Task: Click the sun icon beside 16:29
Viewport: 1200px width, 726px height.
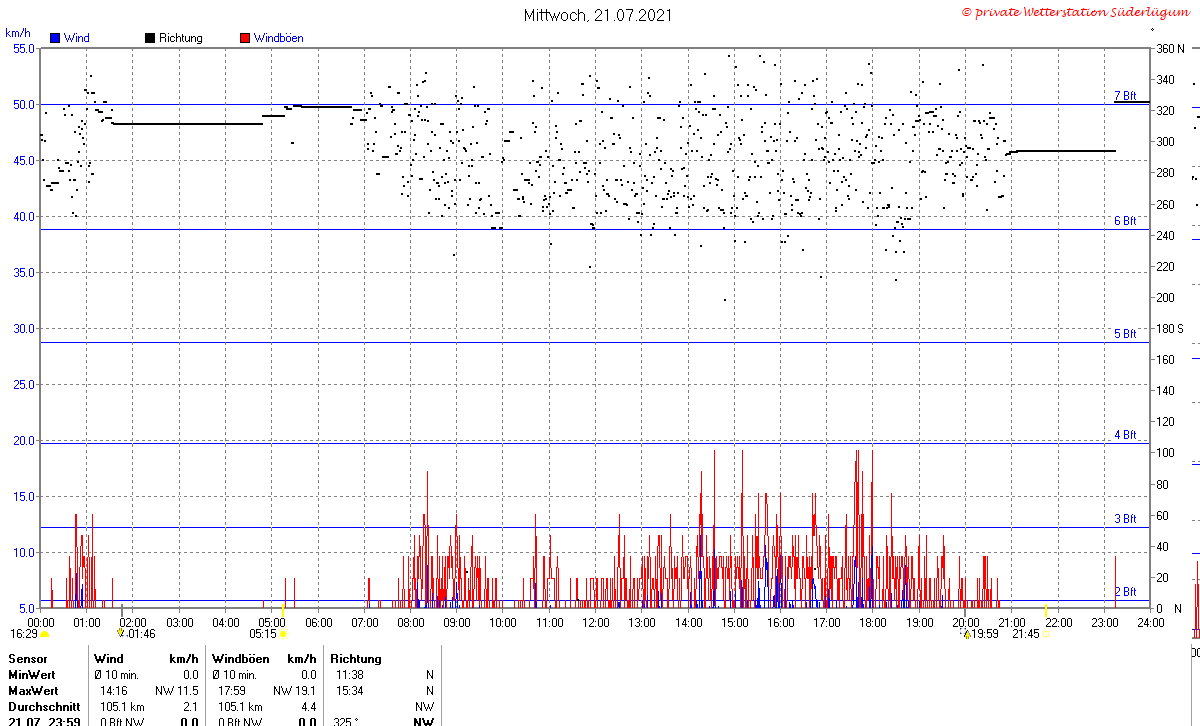Action: click(44, 634)
